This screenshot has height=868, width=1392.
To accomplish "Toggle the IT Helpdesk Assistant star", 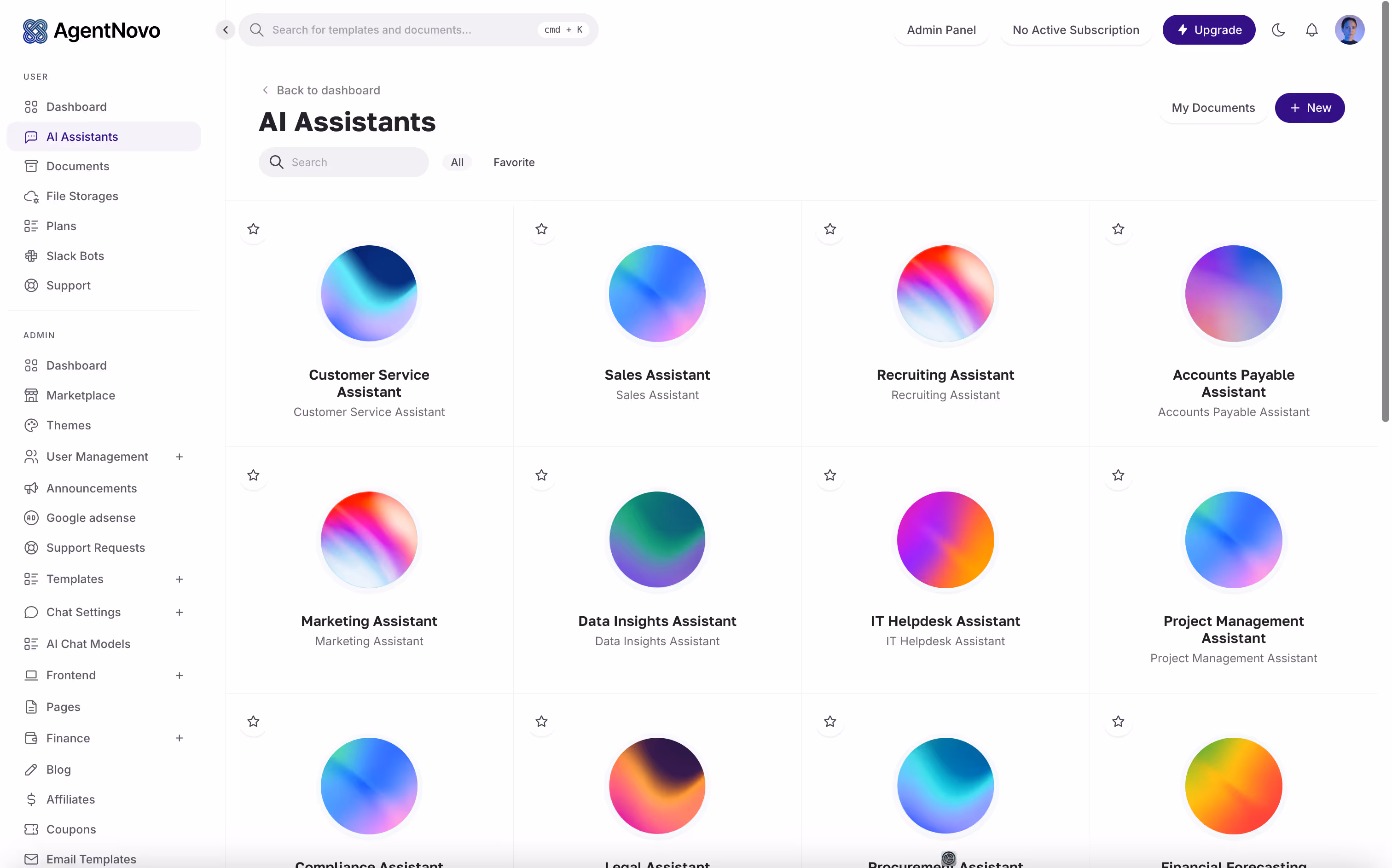I will tap(829, 475).
